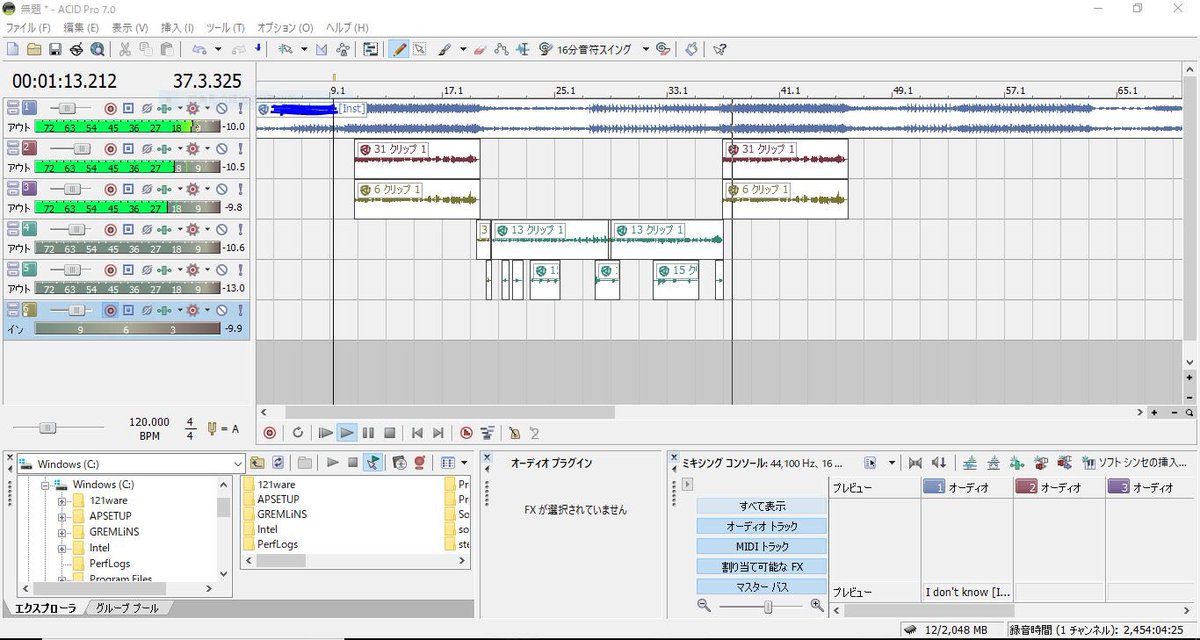The image size is (1200, 640).
Task: Click the metronome icon in the transport bar
Action: click(x=513, y=433)
